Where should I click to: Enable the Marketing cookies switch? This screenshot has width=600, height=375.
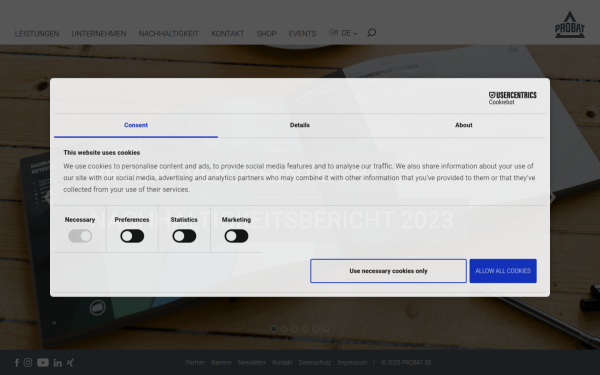pos(236,236)
